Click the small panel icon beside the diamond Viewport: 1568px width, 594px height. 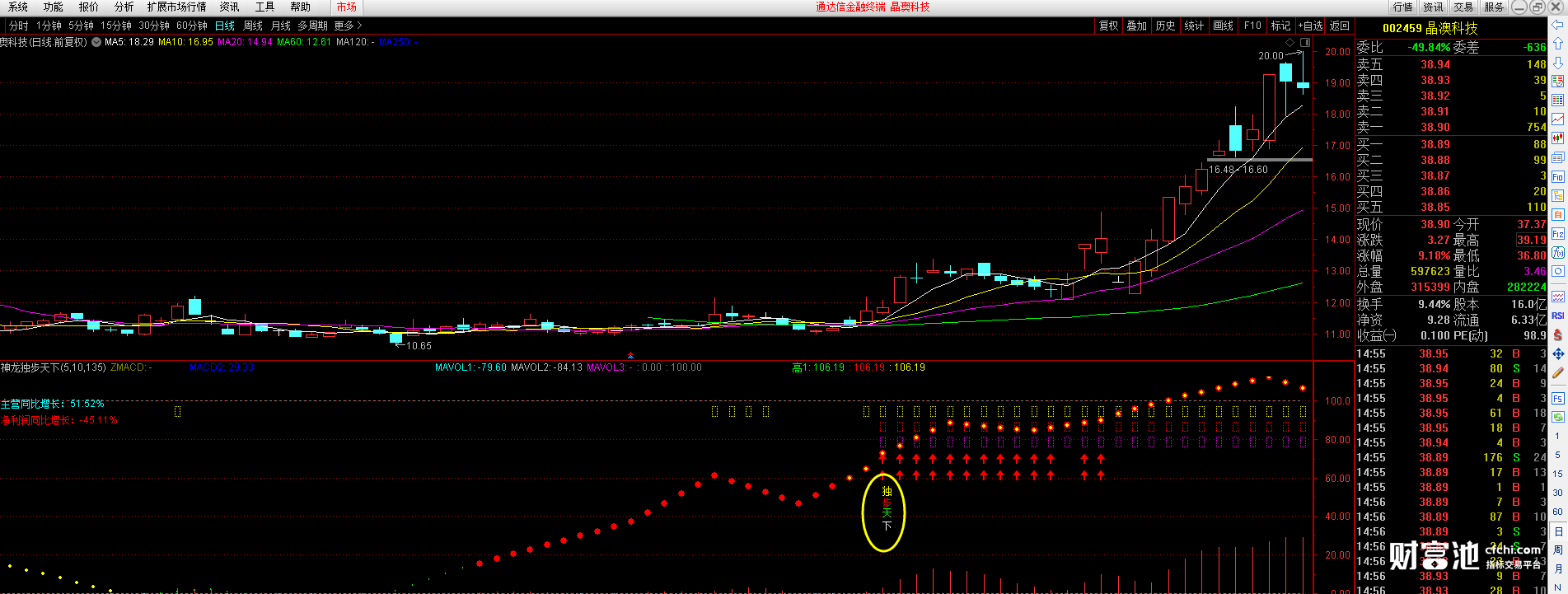[1305, 42]
